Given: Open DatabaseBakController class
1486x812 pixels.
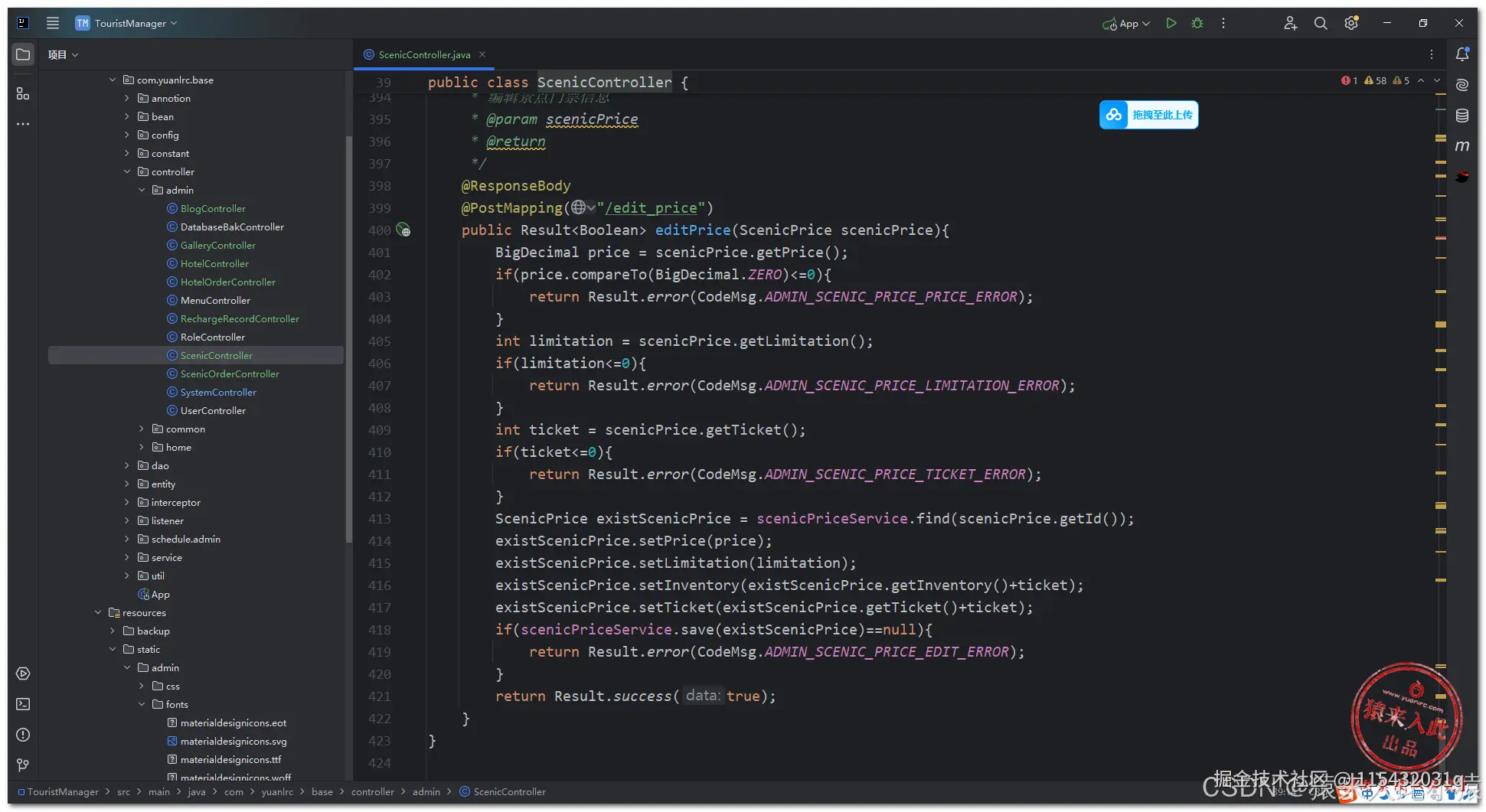Looking at the screenshot, I should (x=232, y=227).
